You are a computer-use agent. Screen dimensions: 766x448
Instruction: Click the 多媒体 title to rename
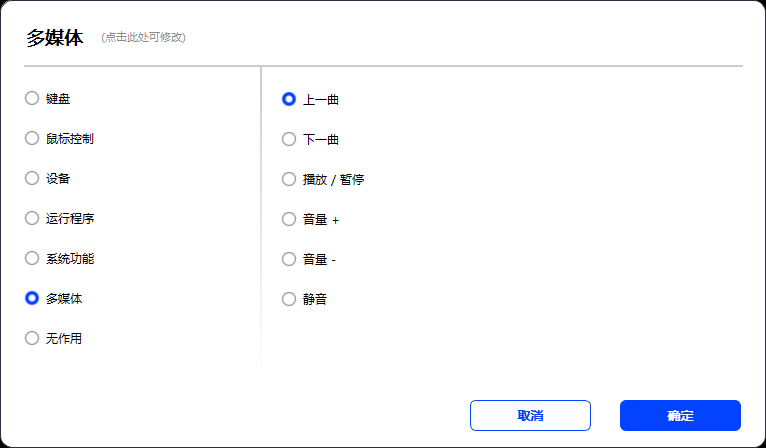pos(55,38)
